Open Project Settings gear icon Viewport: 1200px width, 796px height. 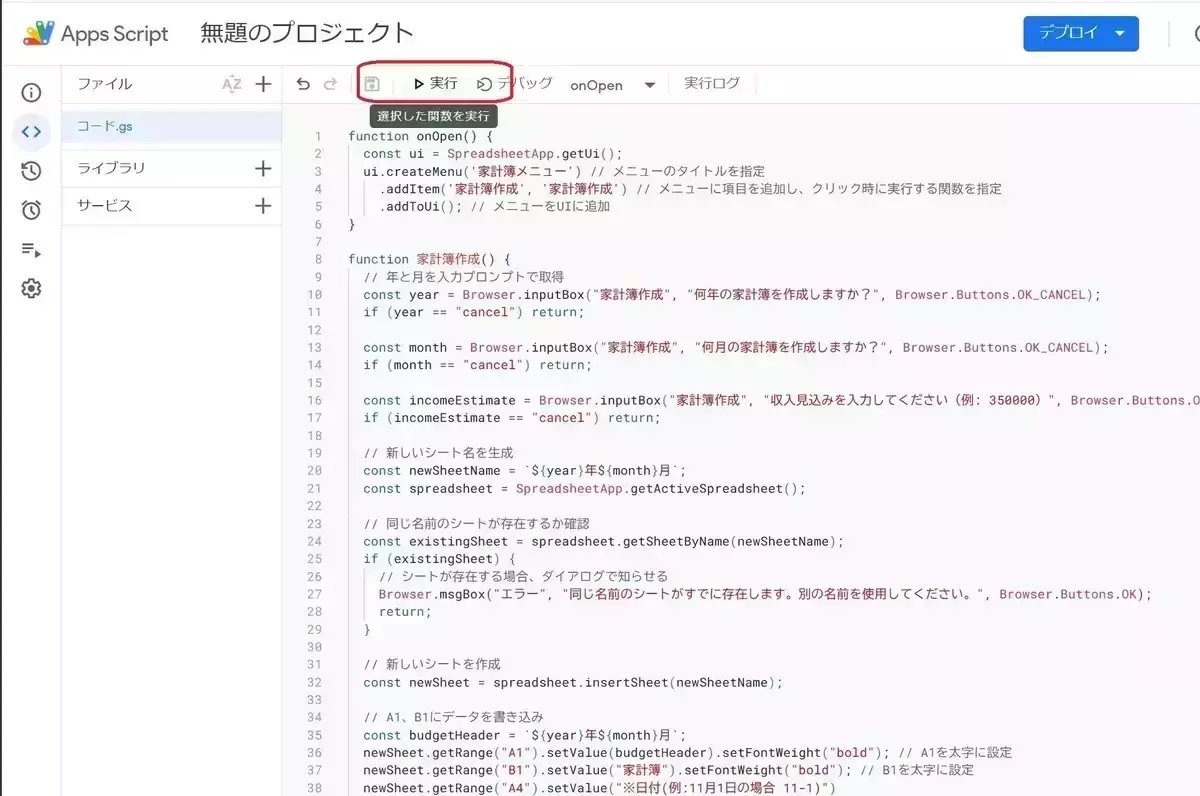coord(31,289)
